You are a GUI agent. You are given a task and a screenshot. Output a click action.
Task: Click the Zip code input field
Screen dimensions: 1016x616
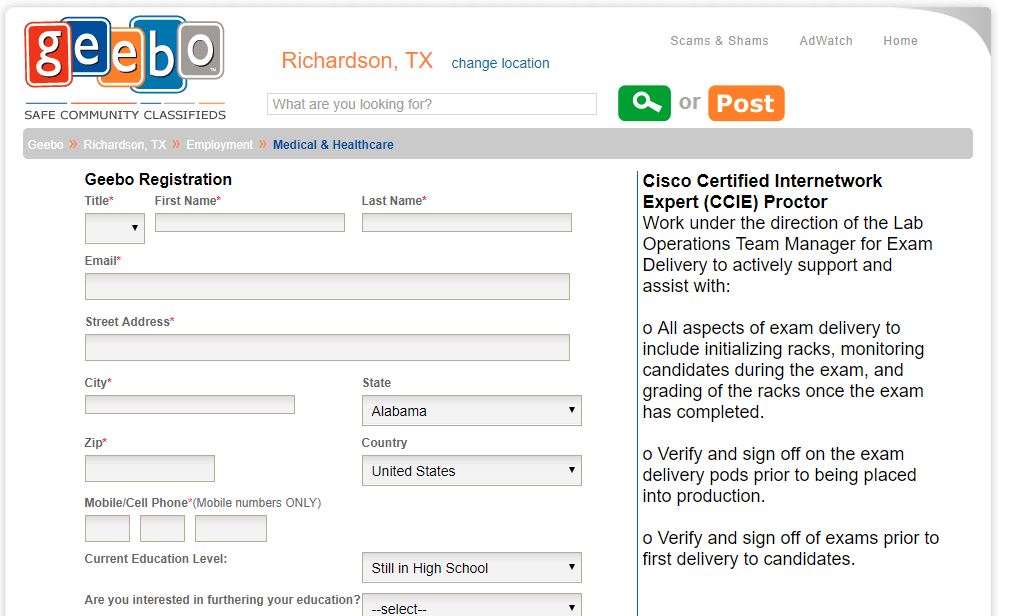tap(150, 468)
